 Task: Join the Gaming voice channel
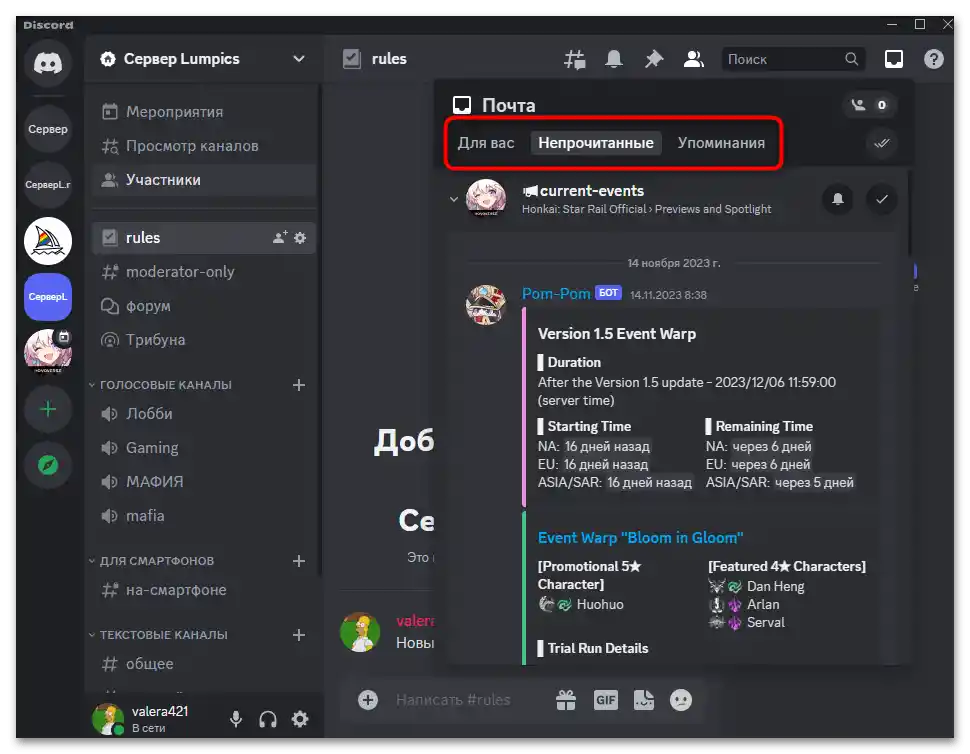[x=204, y=448]
